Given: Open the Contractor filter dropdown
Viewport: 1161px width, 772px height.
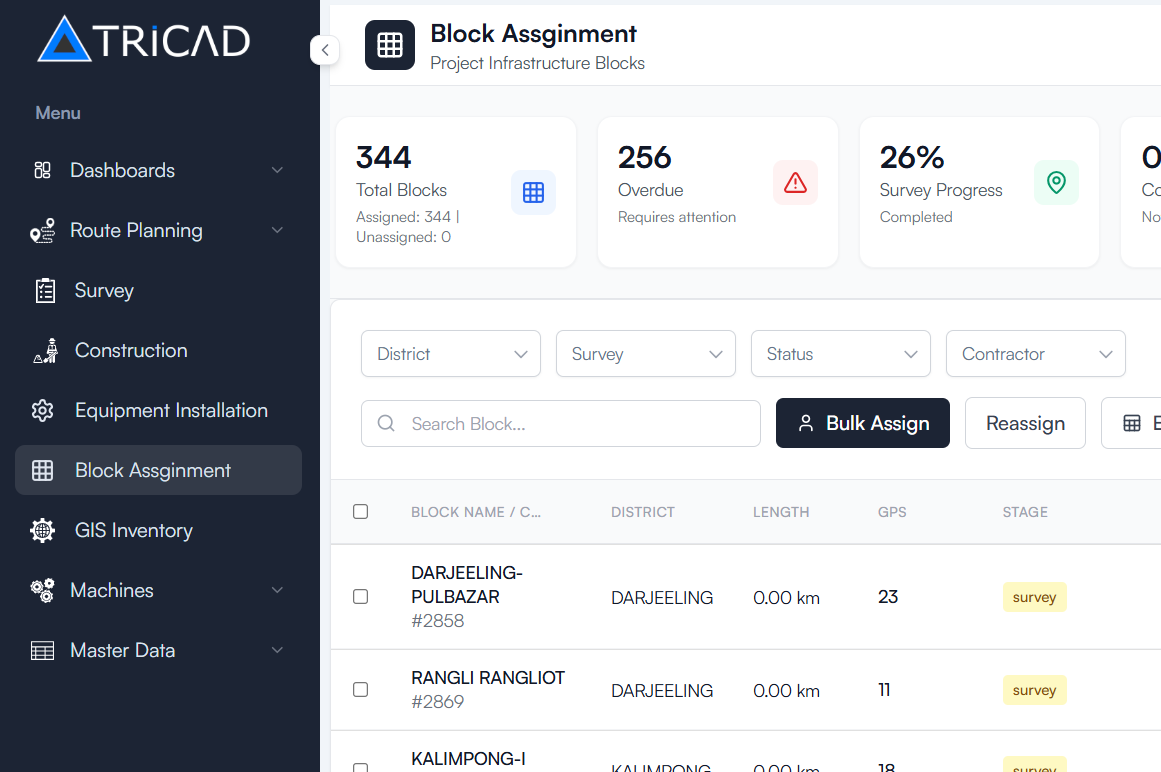Looking at the screenshot, I should click(x=1035, y=354).
